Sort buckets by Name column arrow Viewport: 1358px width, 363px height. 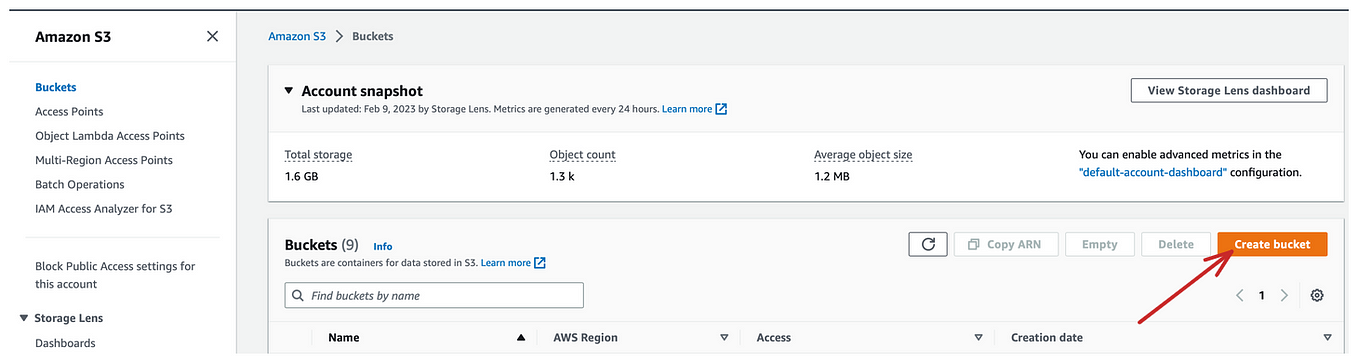click(520, 338)
